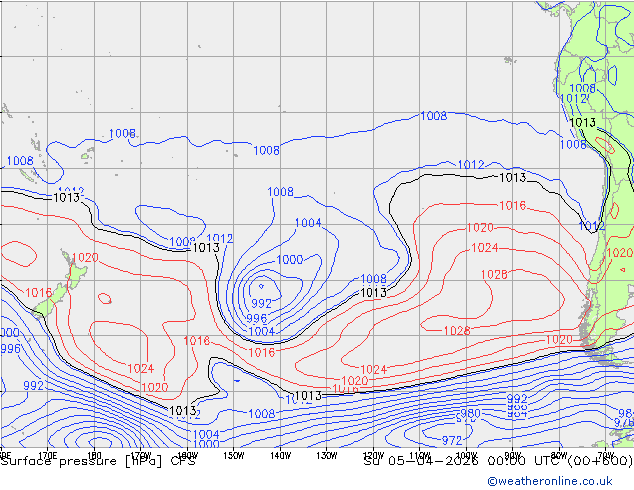
Task: Click the black 1013 label near Peru coast
Action: pos(583,122)
